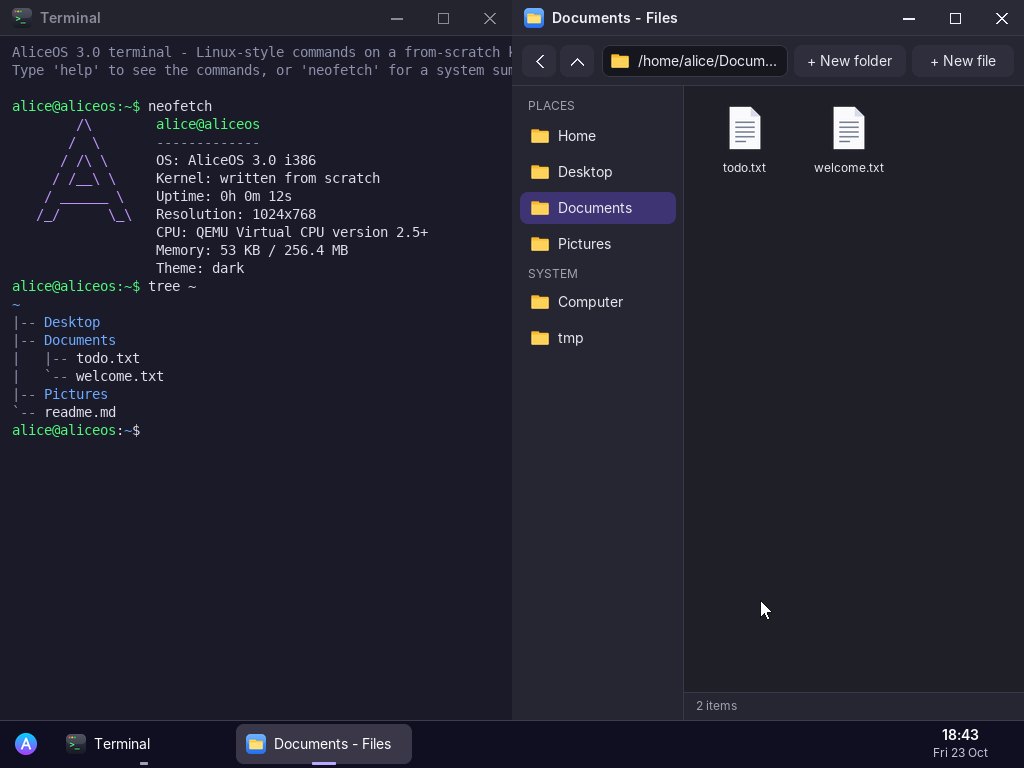
Task: Open the AliceOS start menu icon
Action: click(x=26, y=744)
